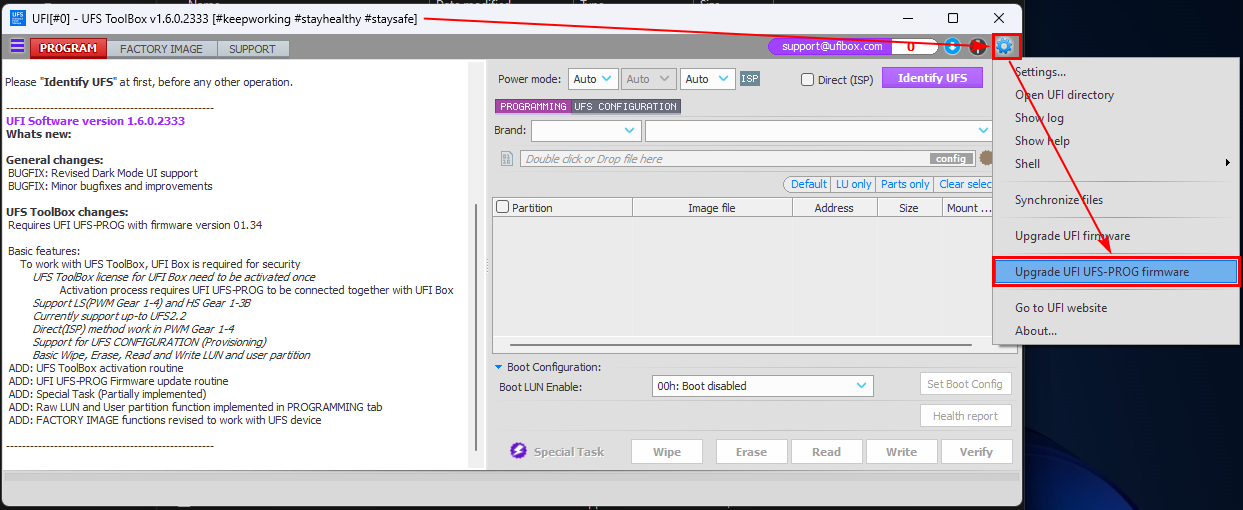Viewport: 1243px width, 510px height.
Task: Click the Verify button
Action: click(976, 452)
